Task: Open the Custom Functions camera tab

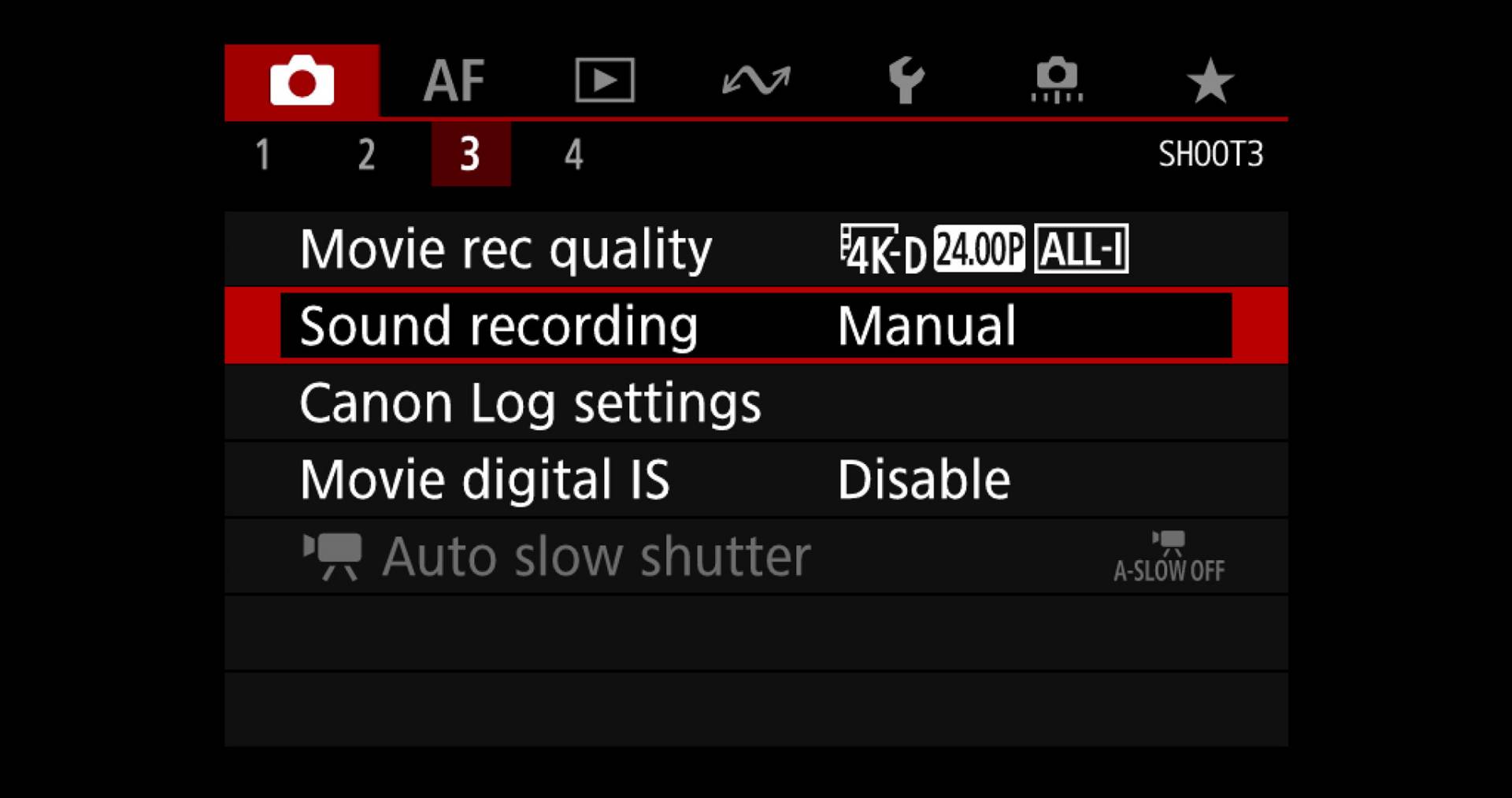Action: click(x=1057, y=80)
